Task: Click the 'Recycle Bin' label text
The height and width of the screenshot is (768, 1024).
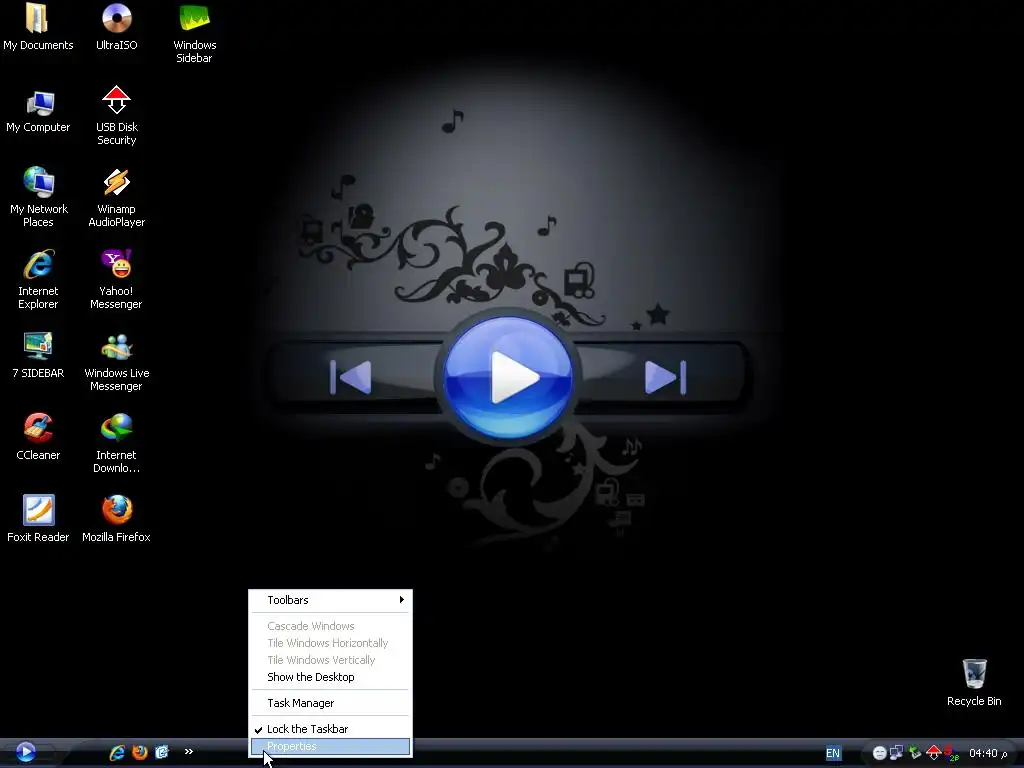Action: pyautogui.click(x=974, y=701)
